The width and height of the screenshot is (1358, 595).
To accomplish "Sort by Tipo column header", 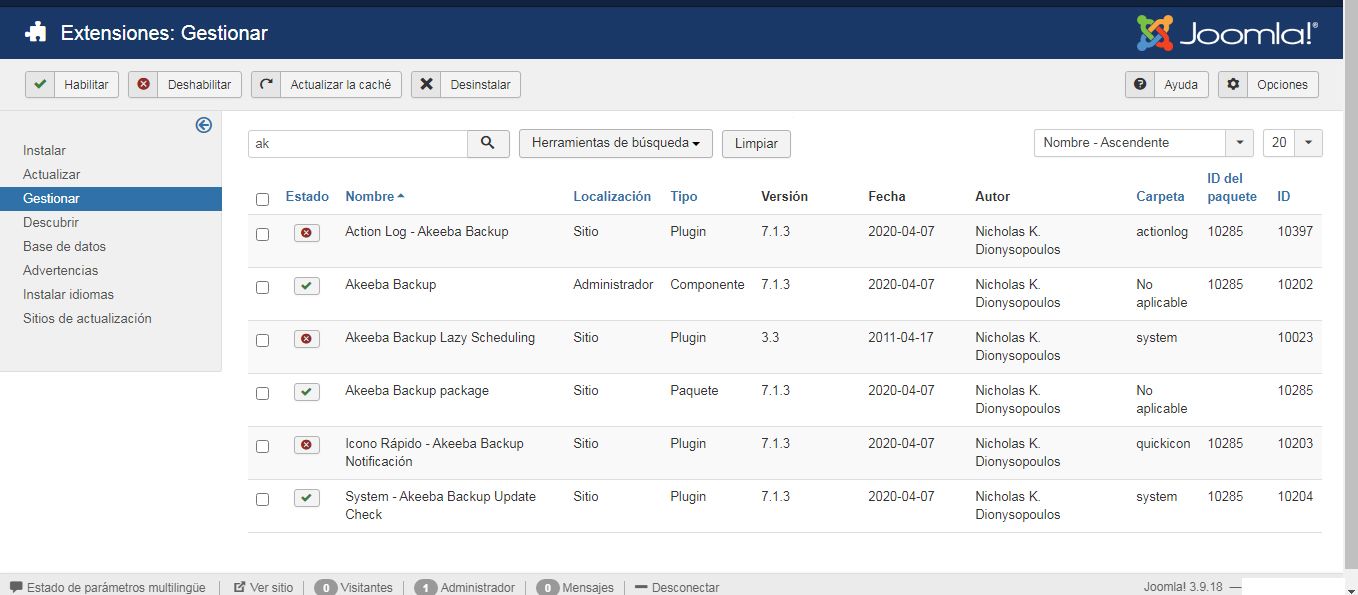I will (684, 197).
